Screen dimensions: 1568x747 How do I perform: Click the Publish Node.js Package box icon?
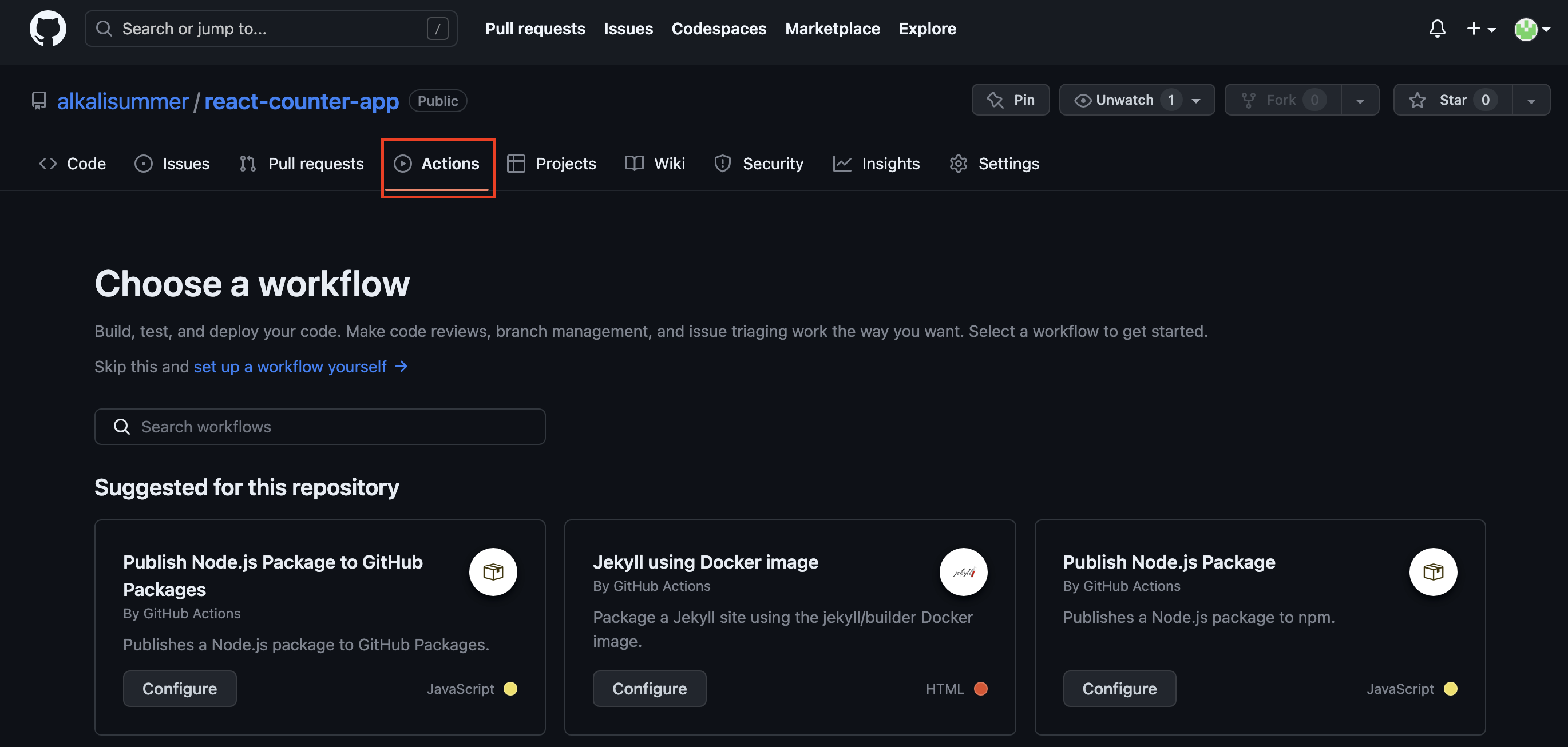pyautogui.click(x=1433, y=572)
